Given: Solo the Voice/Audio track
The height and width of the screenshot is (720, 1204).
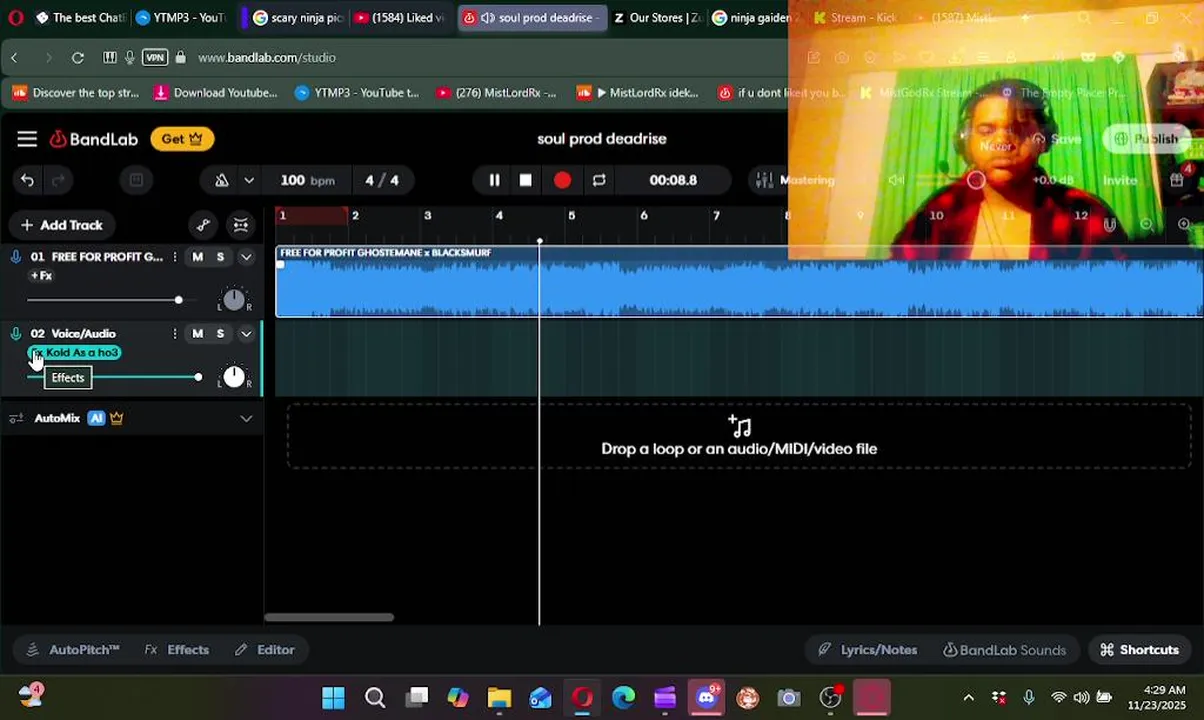Looking at the screenshot, I should (220, 334).
